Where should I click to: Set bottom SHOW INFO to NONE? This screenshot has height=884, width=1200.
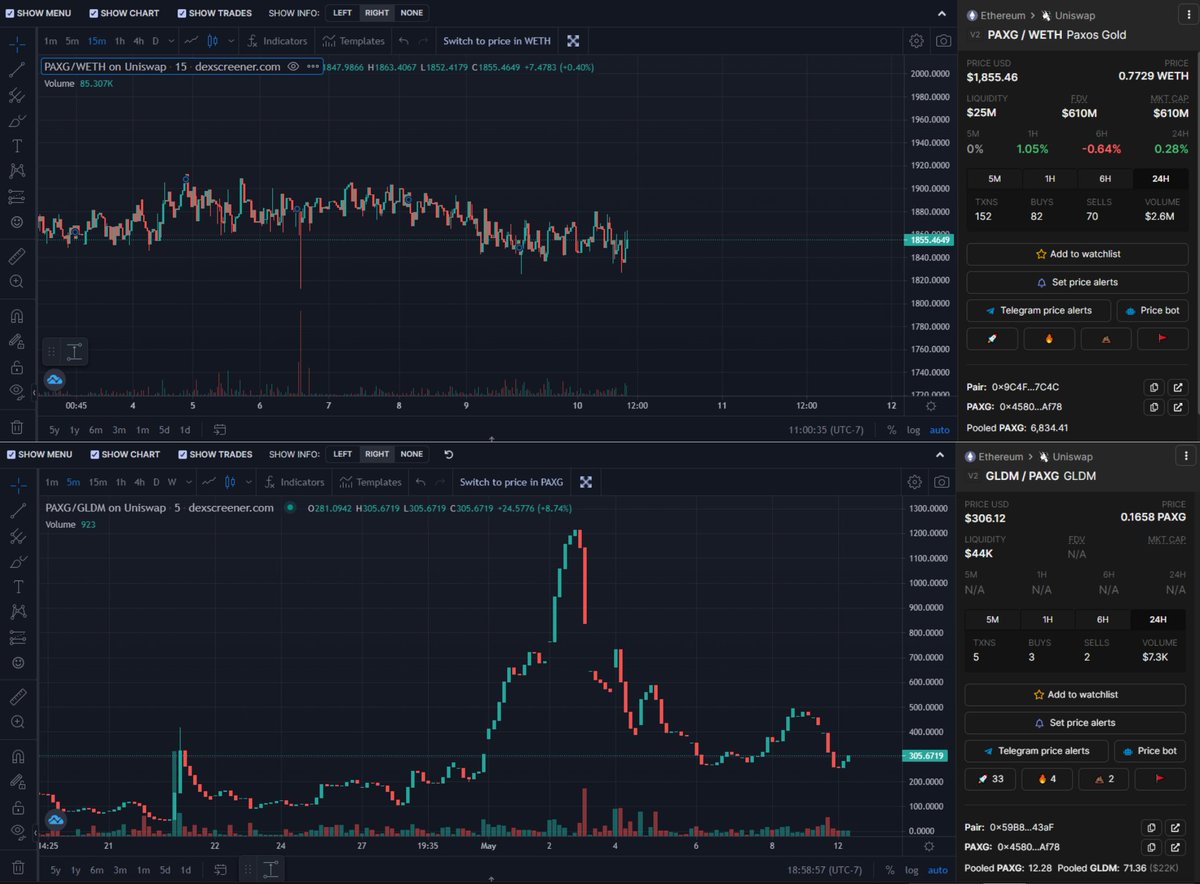(411, 454)
